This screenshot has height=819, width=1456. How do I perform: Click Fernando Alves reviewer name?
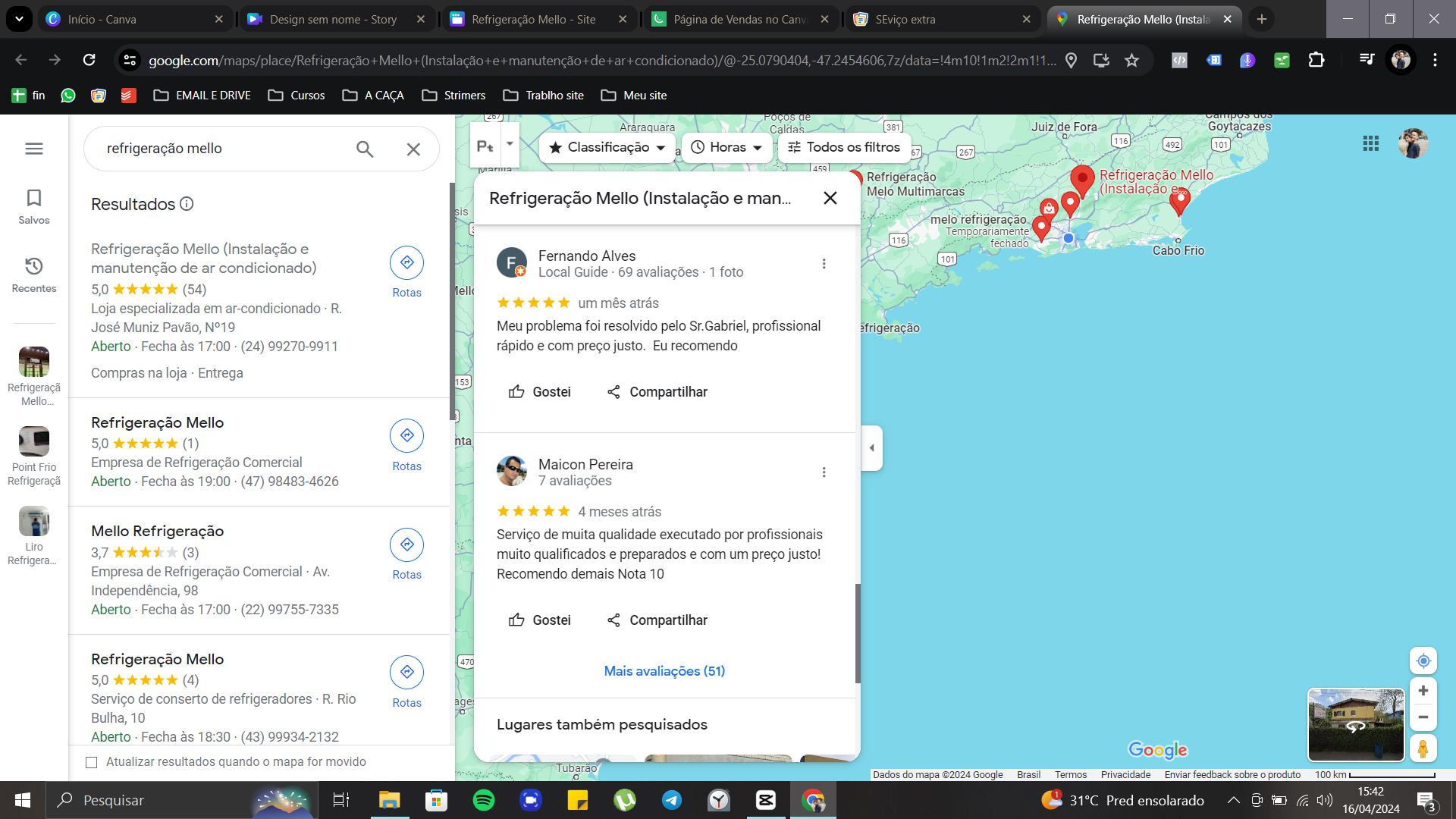click(x=587, y=256)
